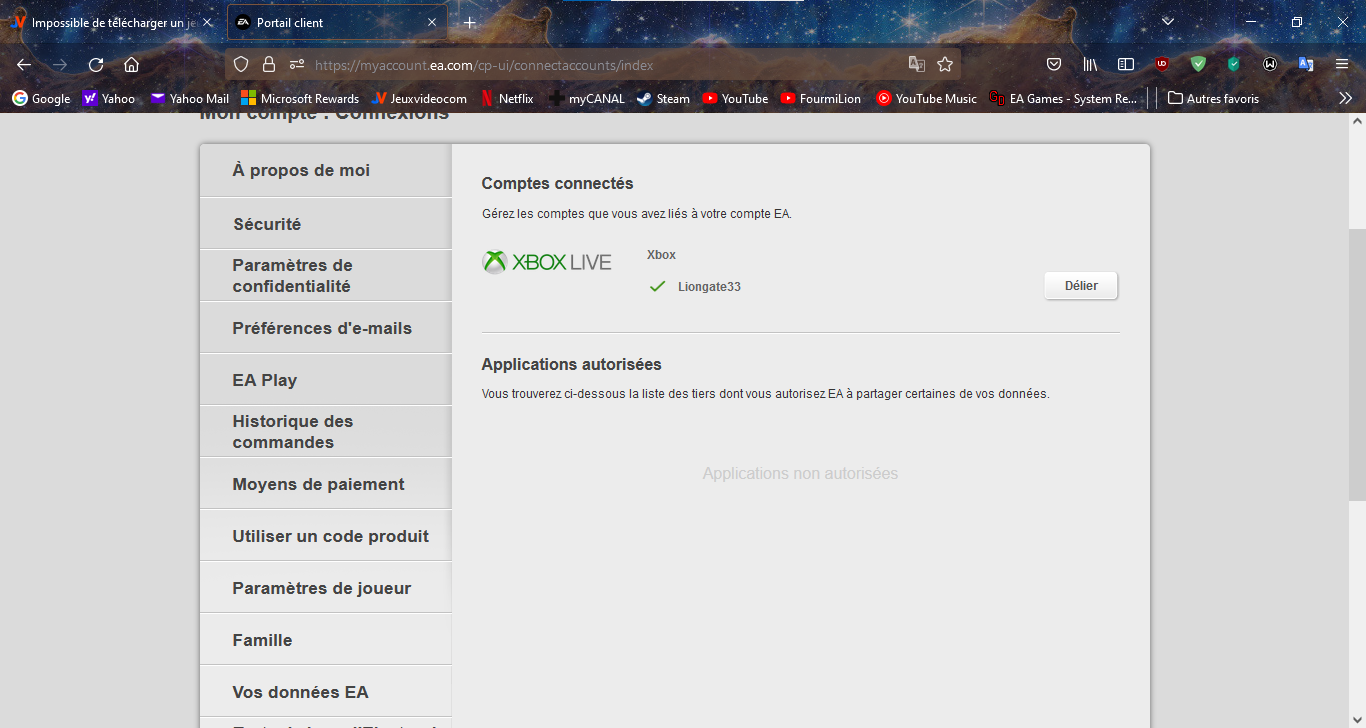Bookmark this page with the star
Image resolution: width=1366 pixels, height=728 pixels.
945,64
